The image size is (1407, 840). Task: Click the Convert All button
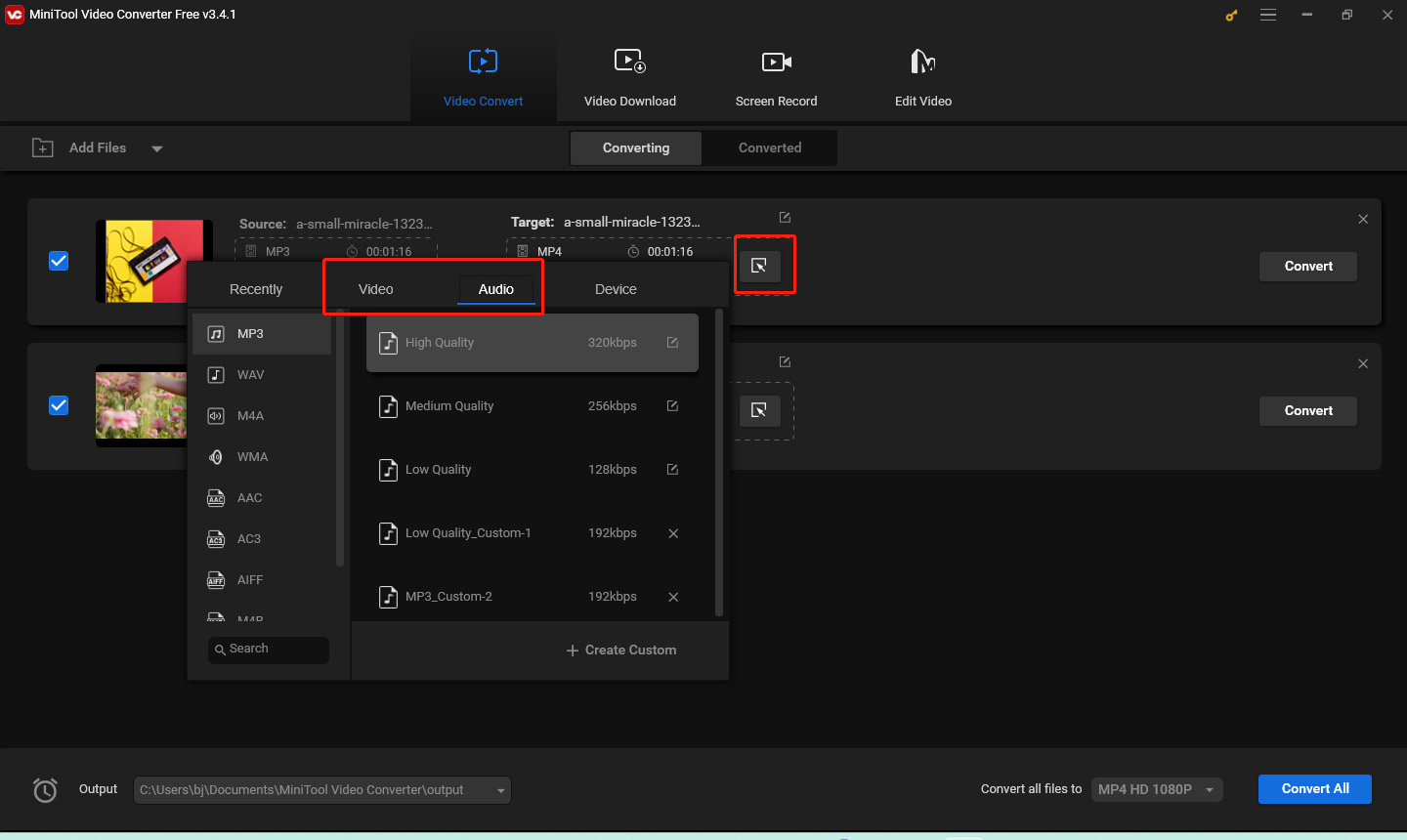tap(1315, 789)
